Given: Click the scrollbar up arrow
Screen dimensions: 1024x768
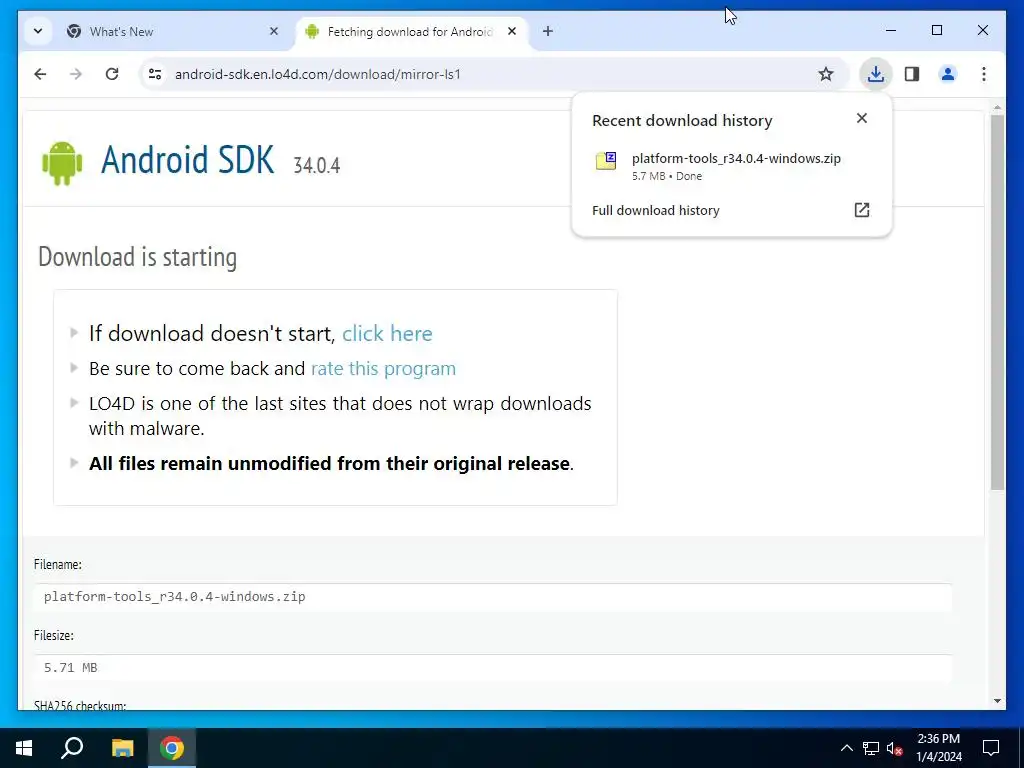Looking at the screenshot, I should point(997,107).
